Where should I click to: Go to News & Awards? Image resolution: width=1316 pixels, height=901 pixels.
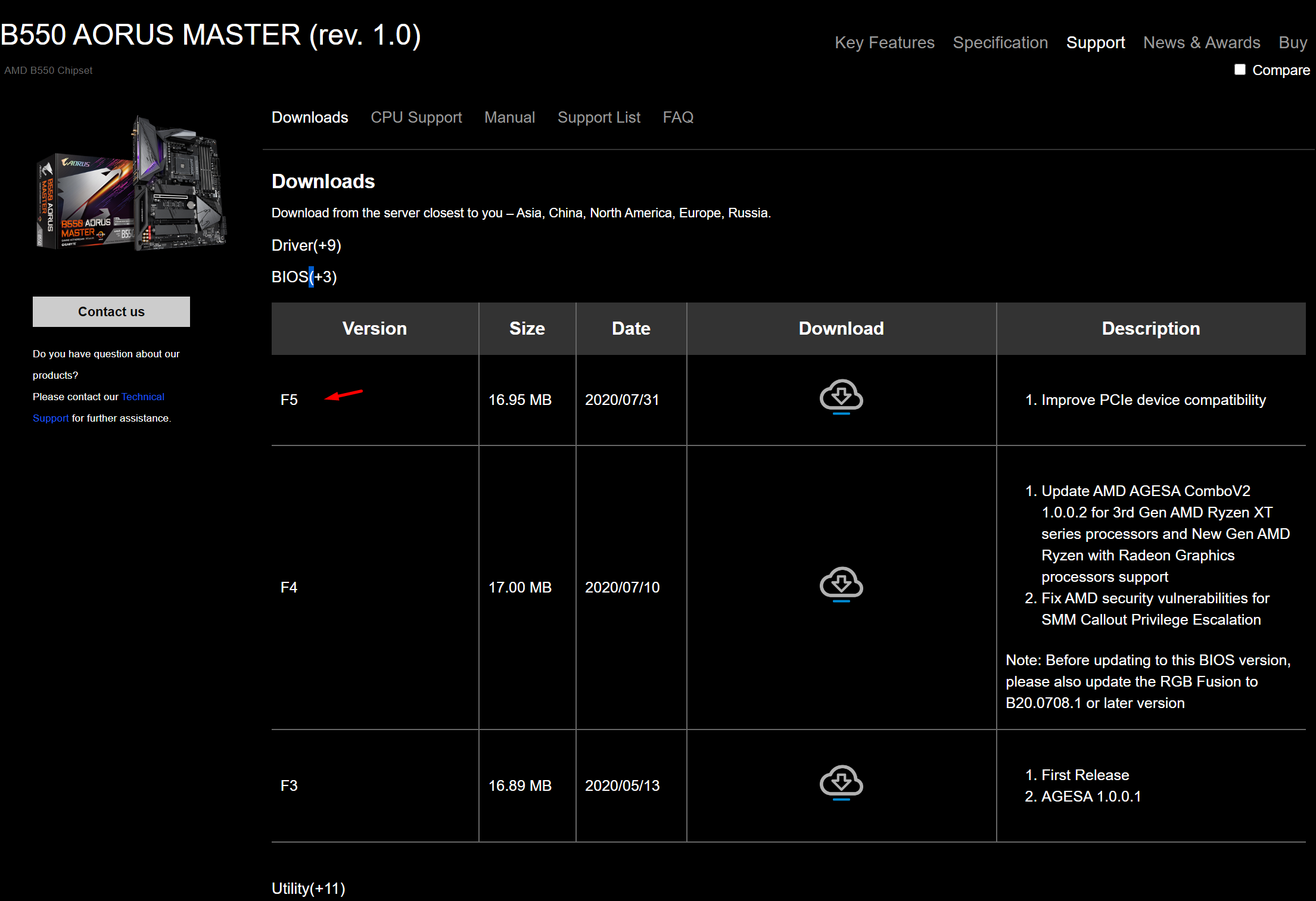[1202, 43]
